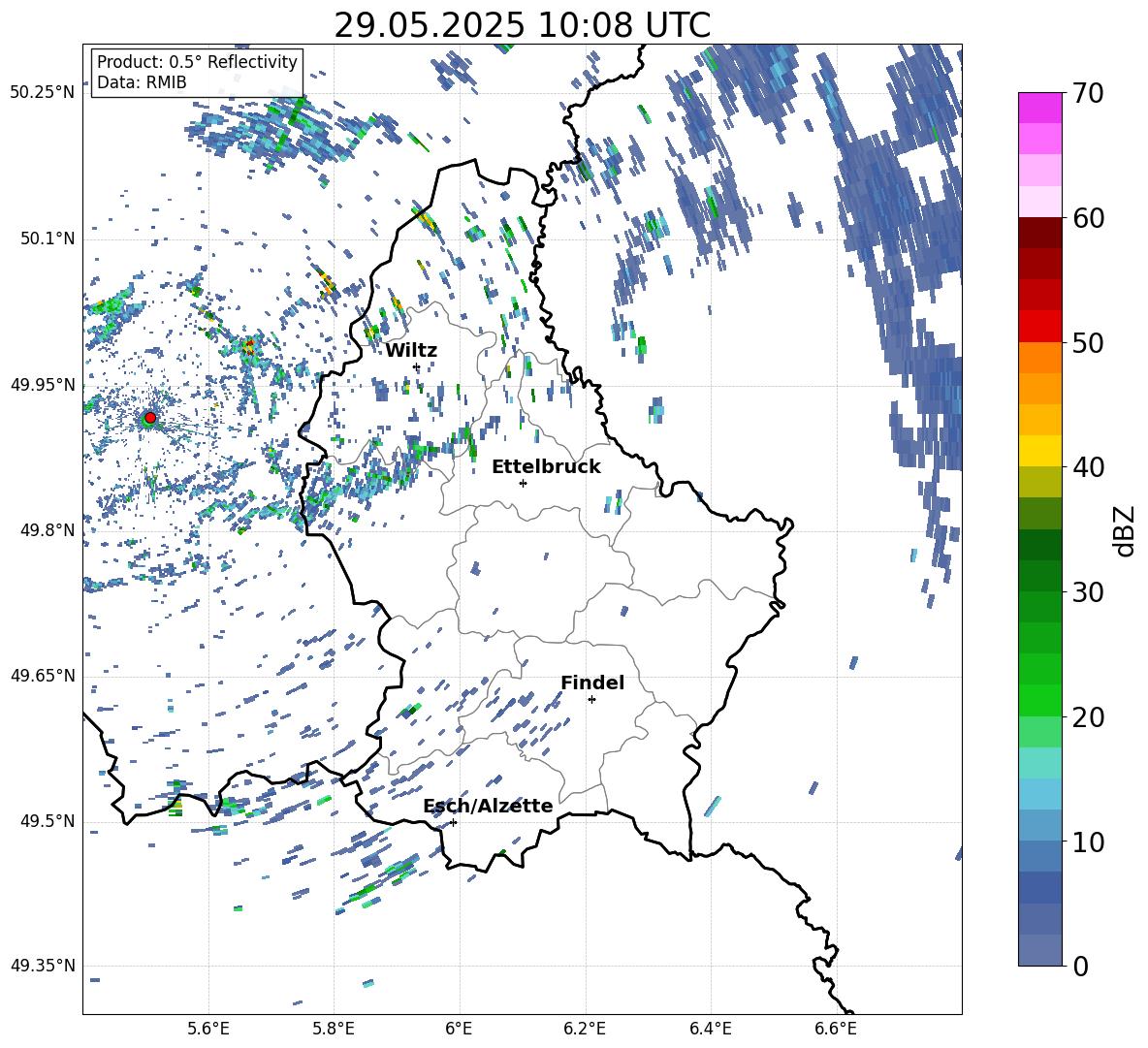Viewport: 1148px width, 1048px height.
Task: Click the longitude label 5.6°E
Action: pyautogui.click(x=208, y=1029)
